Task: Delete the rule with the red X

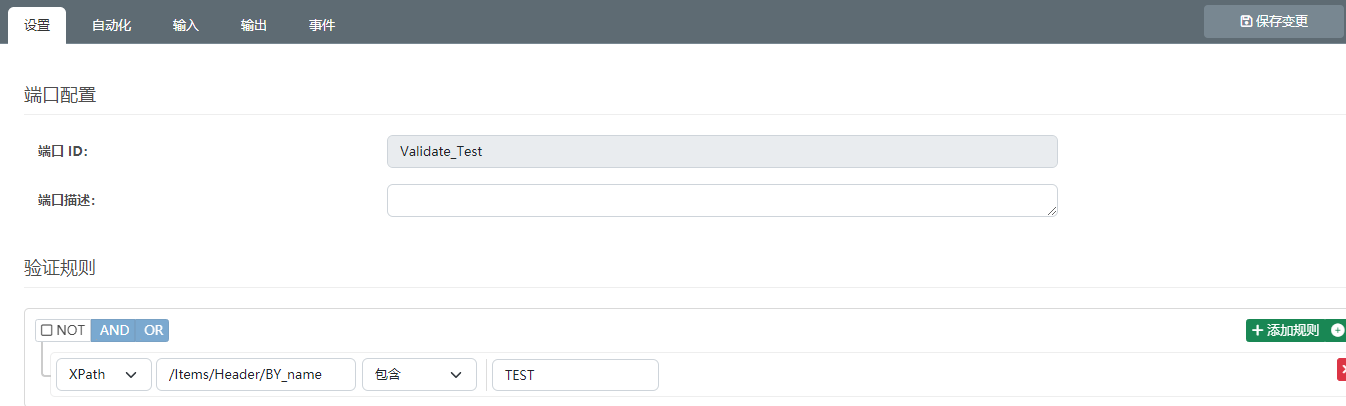Action: coord(1341,370)
